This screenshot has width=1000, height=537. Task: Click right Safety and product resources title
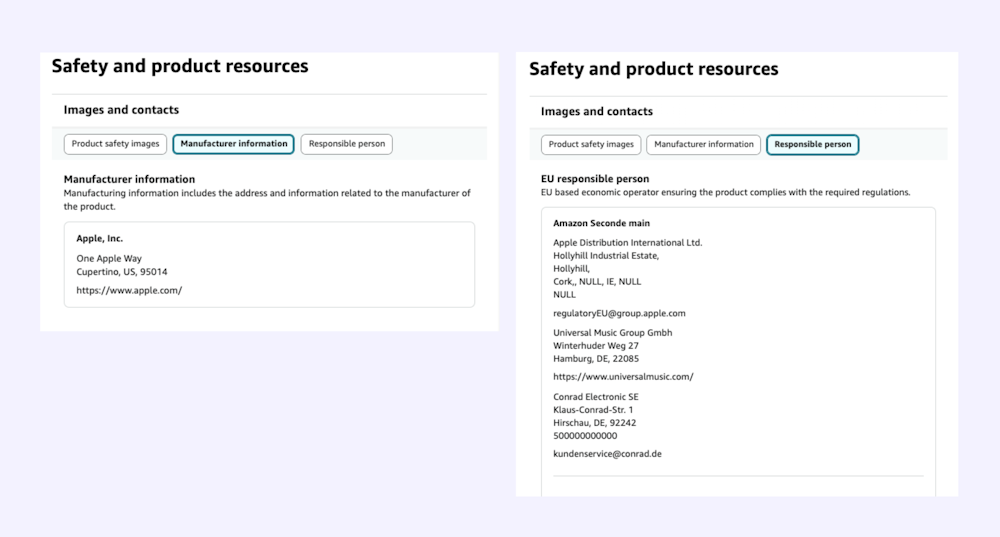(654, 69)
